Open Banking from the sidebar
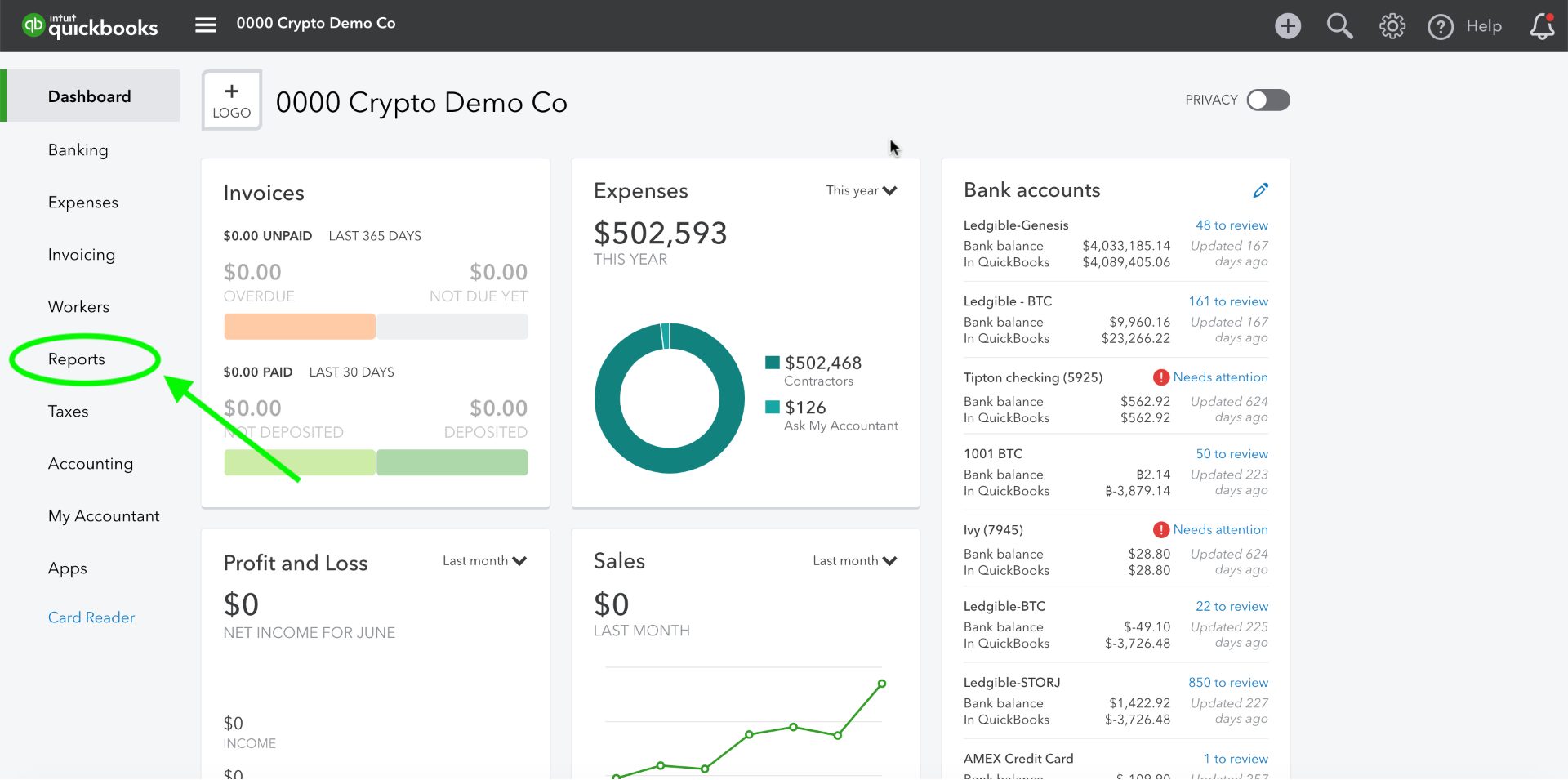The image size is (1568, 780). pyautogui.click(x=78, y=150)
